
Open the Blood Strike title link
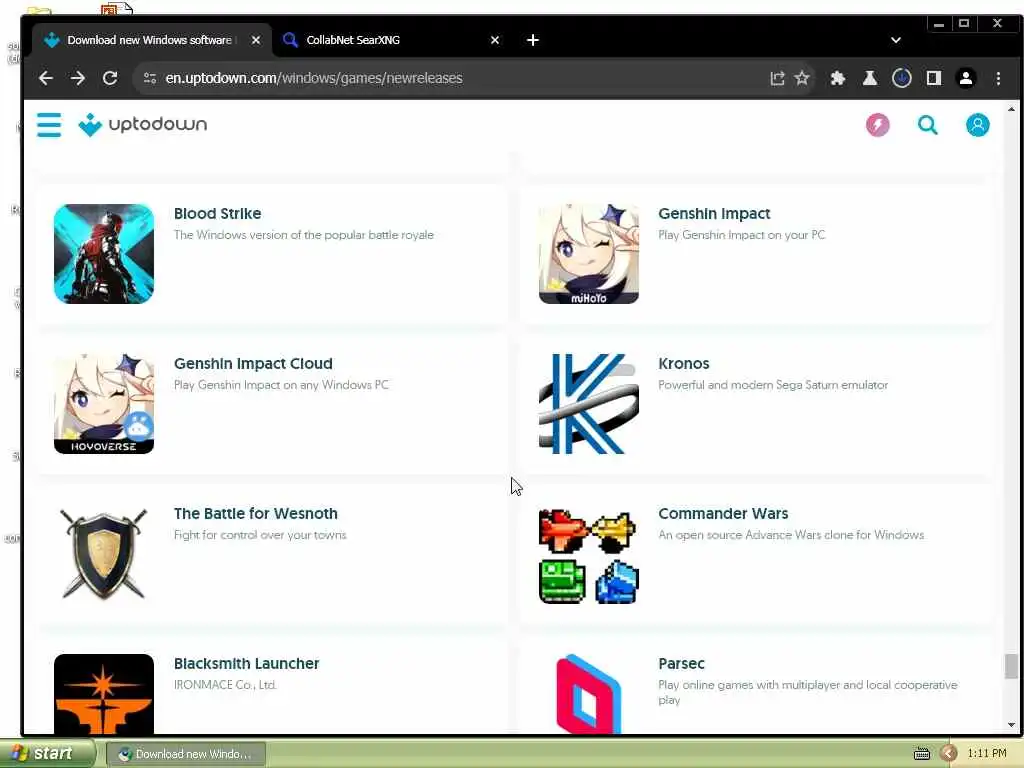coord(217,214)
